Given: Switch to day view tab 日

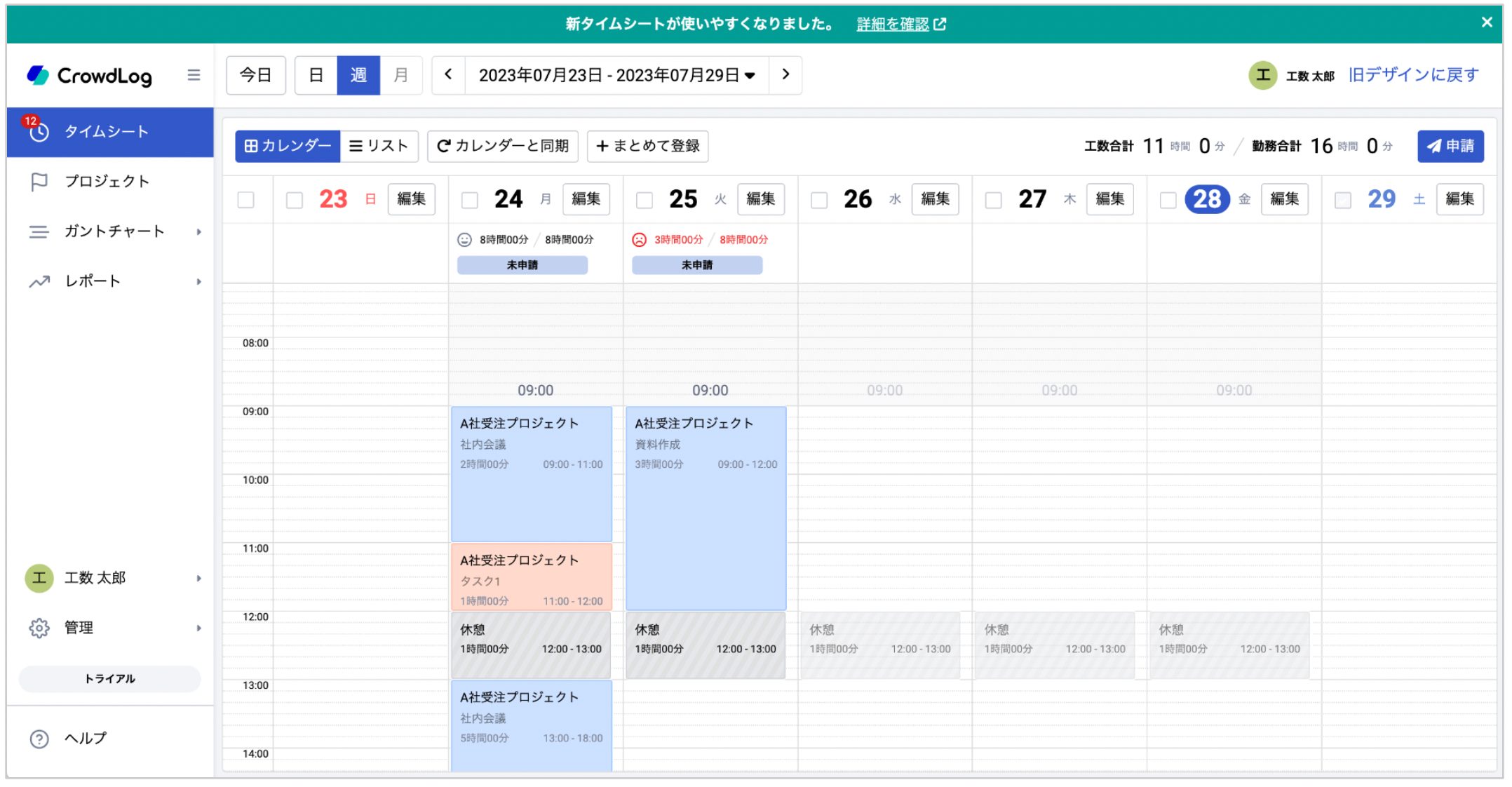Looking at the screenshot, I should [x=316, y=75].
